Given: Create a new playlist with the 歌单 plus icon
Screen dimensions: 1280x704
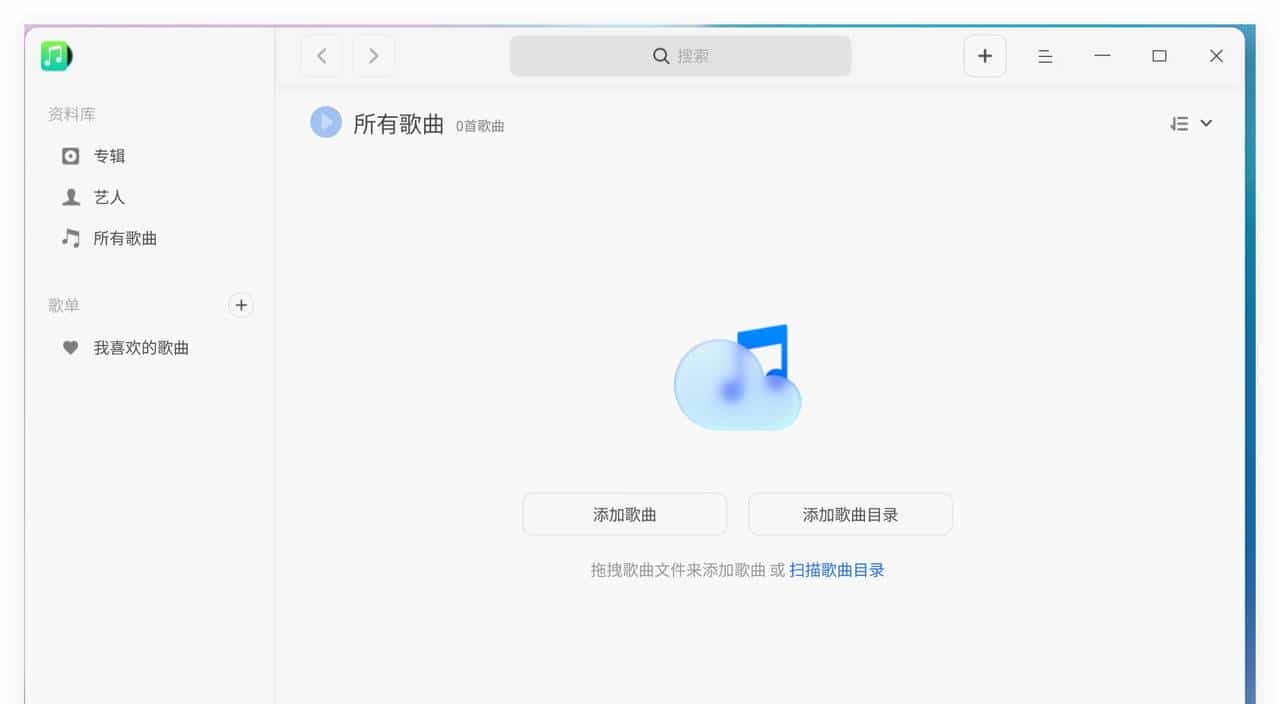Looking at the screenshot, I should (241, 305).
